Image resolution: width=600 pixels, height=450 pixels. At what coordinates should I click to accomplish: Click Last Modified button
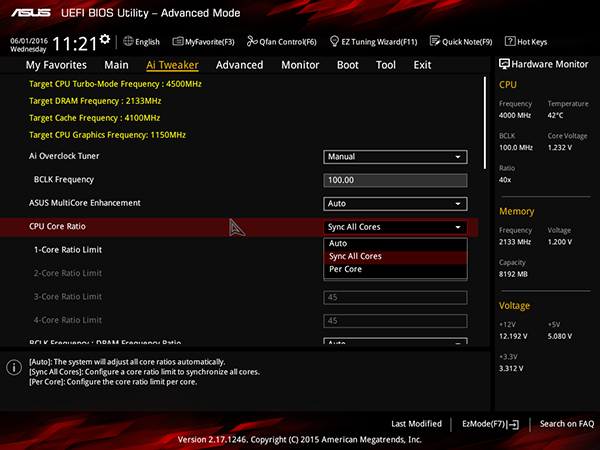pos(416,424)
